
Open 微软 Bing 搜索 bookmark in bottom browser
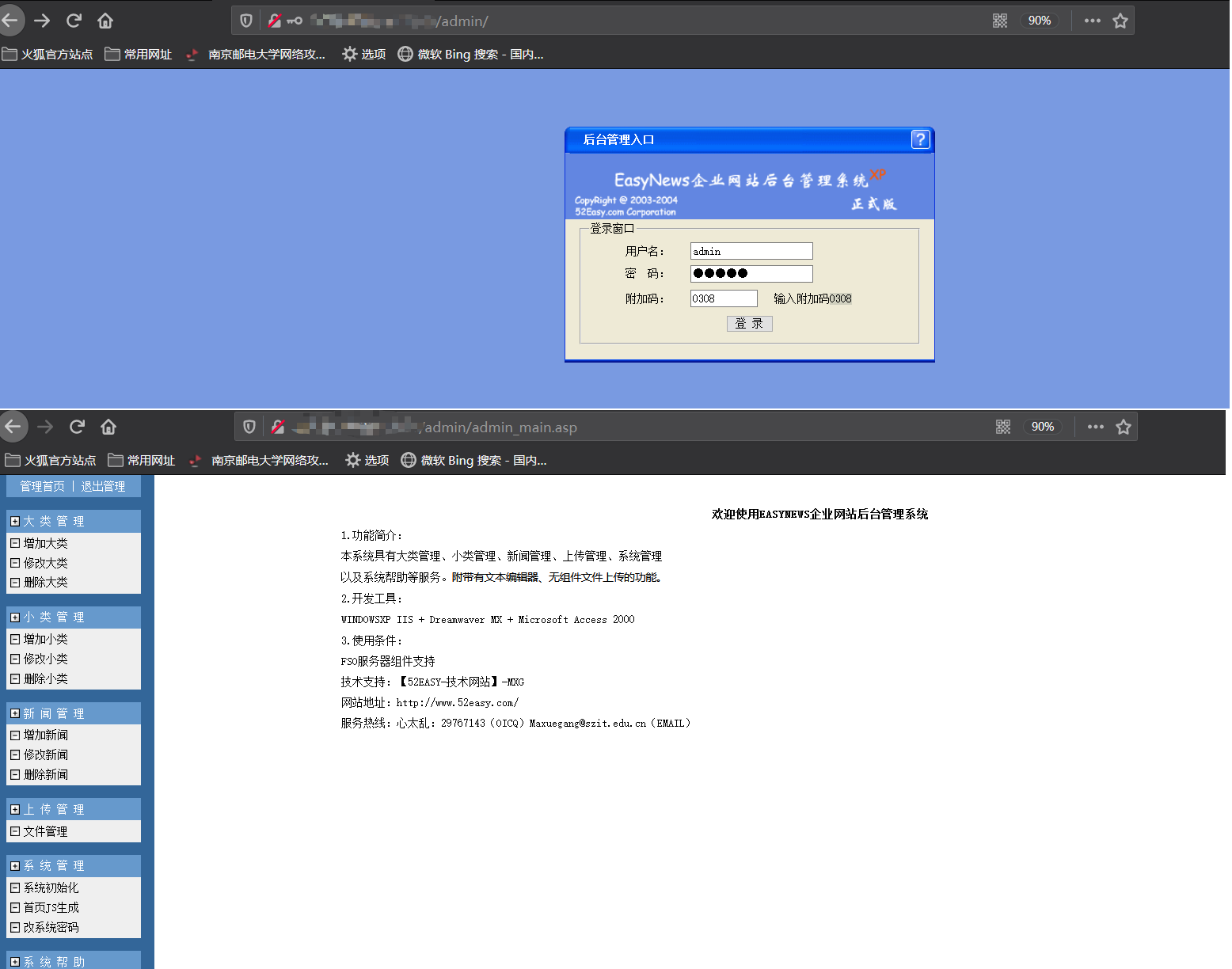(473, 460)
